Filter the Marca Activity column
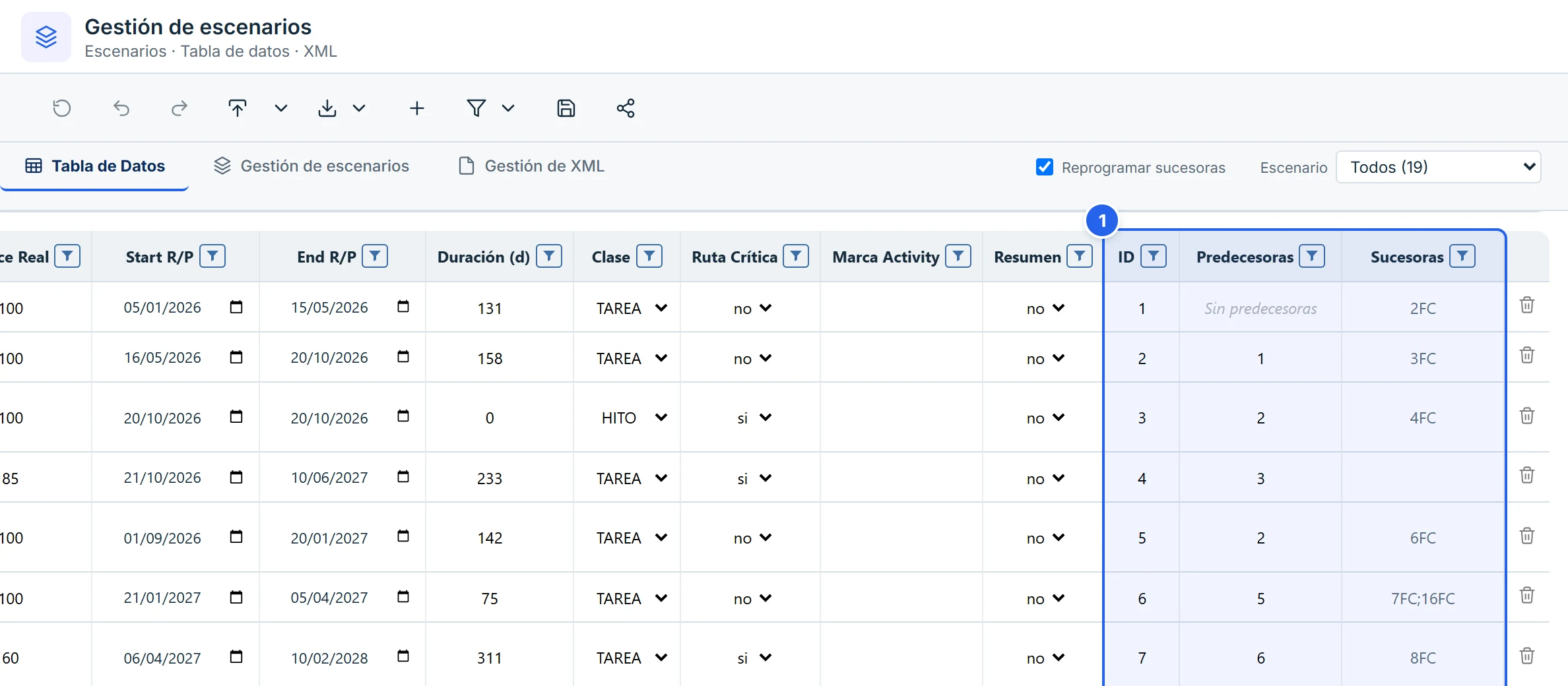 (958, 256)
